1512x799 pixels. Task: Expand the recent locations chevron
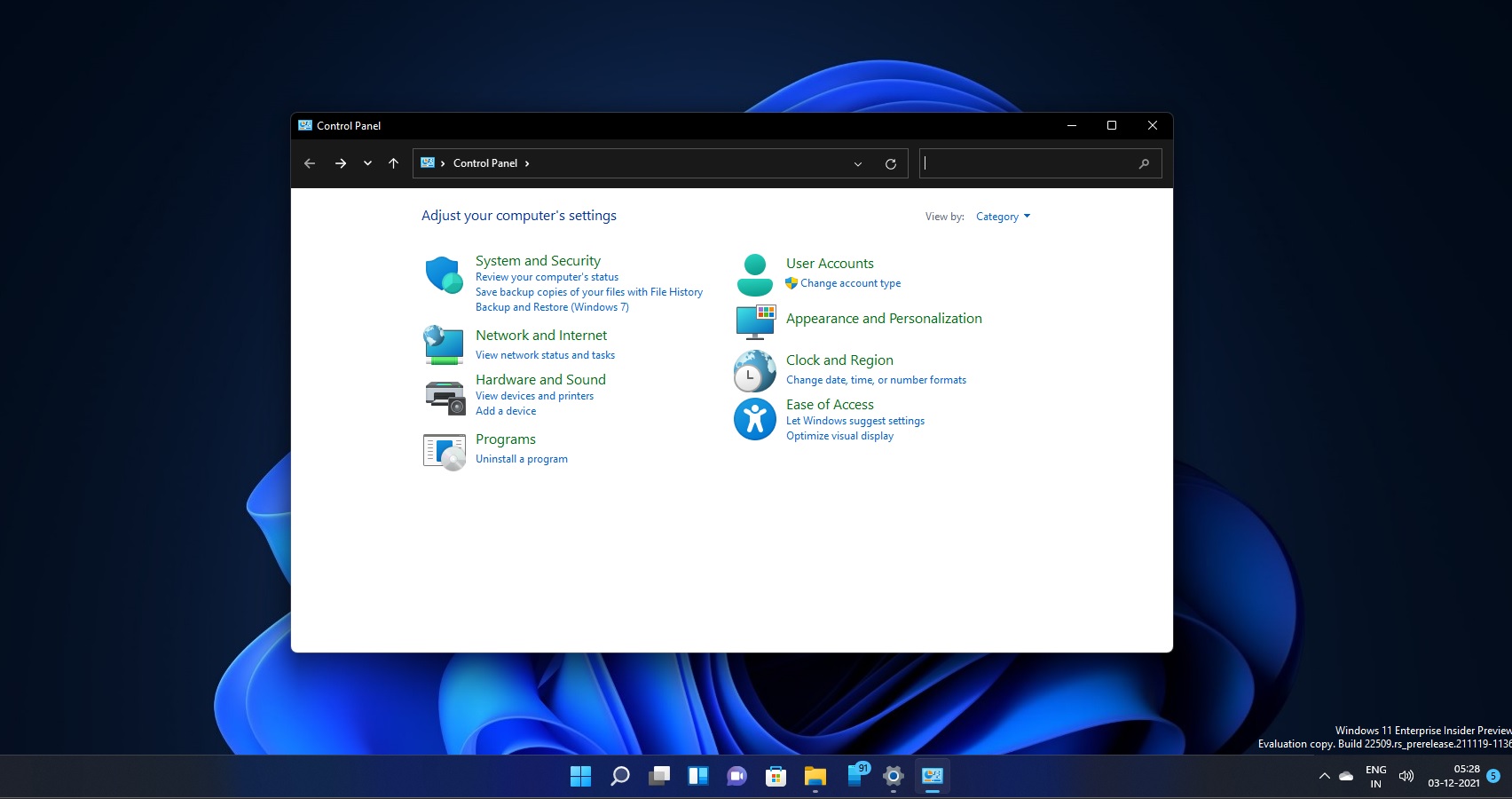(367, 163)
